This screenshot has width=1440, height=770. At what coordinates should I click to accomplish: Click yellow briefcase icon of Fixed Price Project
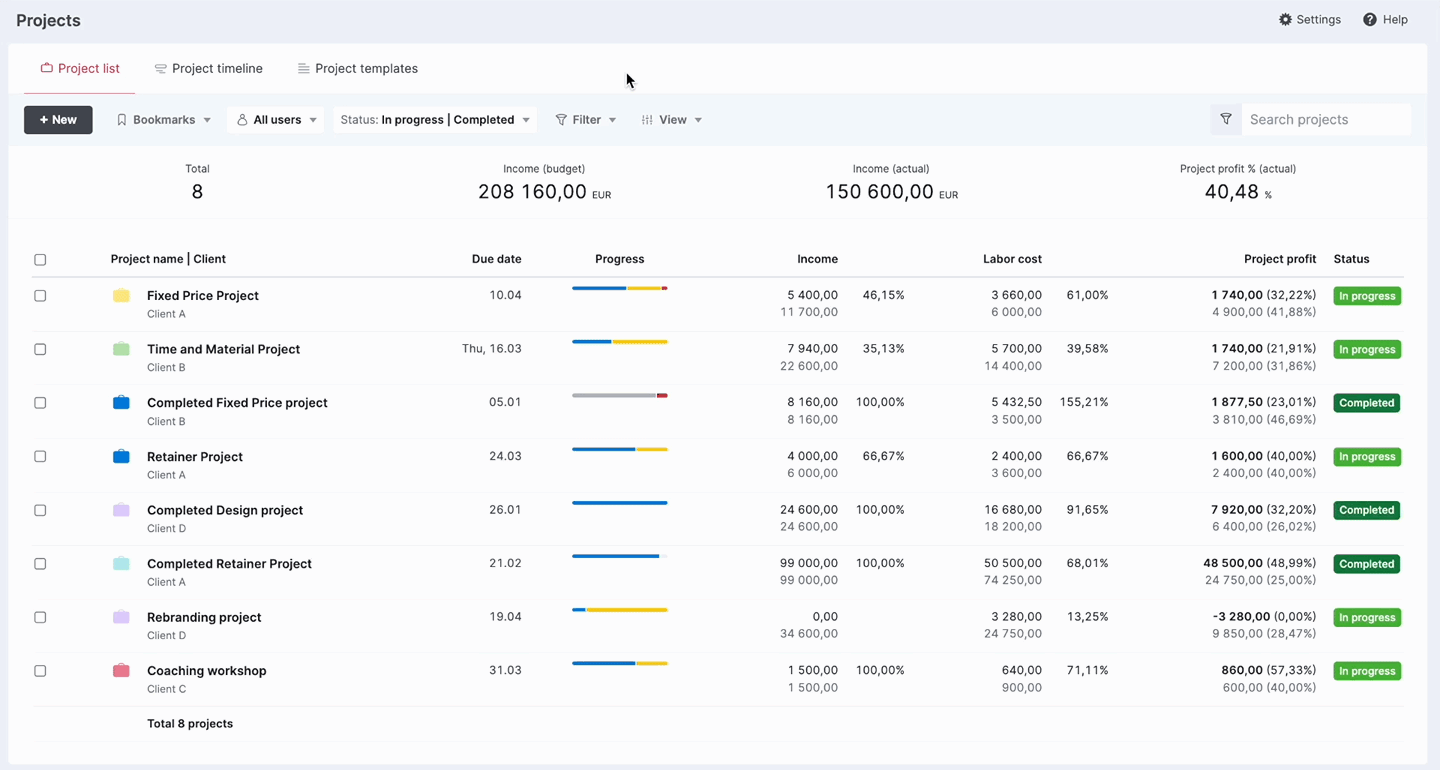pos(121,295)
